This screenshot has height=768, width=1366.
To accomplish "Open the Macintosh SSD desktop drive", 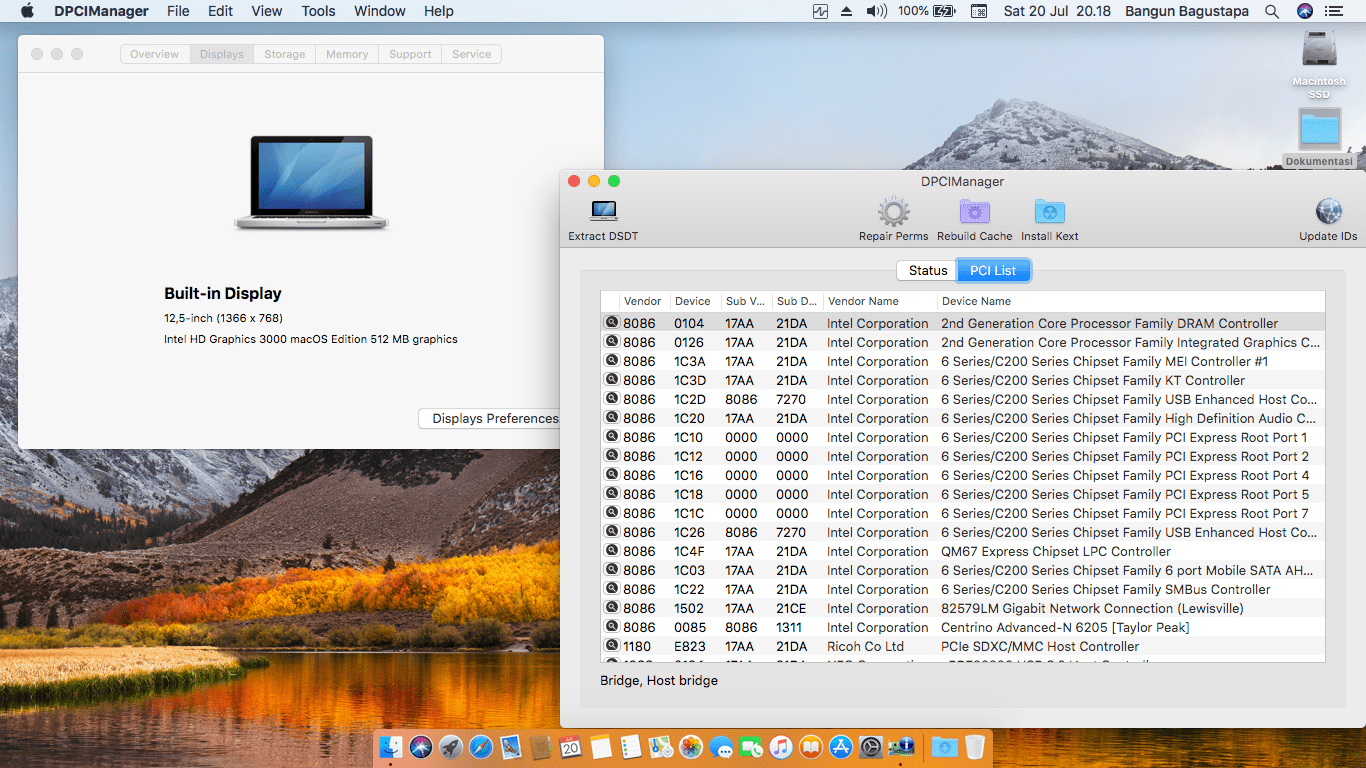I will coord(1320,50).
